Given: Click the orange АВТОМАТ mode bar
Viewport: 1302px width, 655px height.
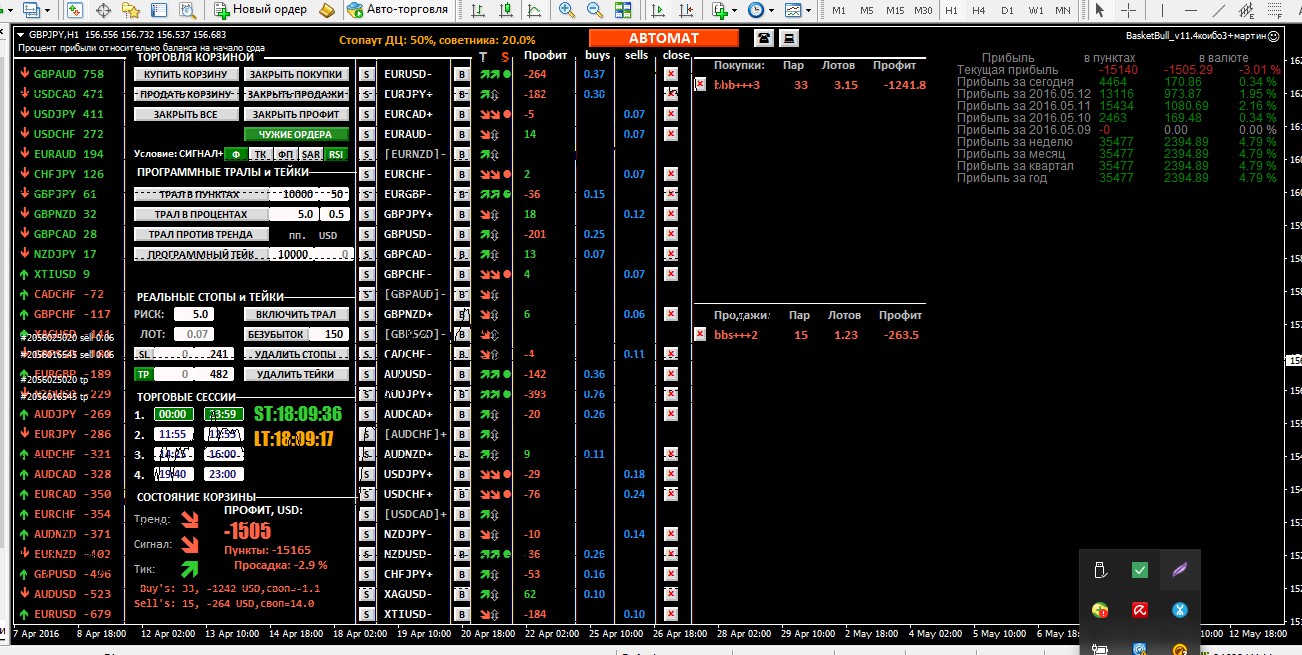Looking at the screenshot, I should [664, 38].
